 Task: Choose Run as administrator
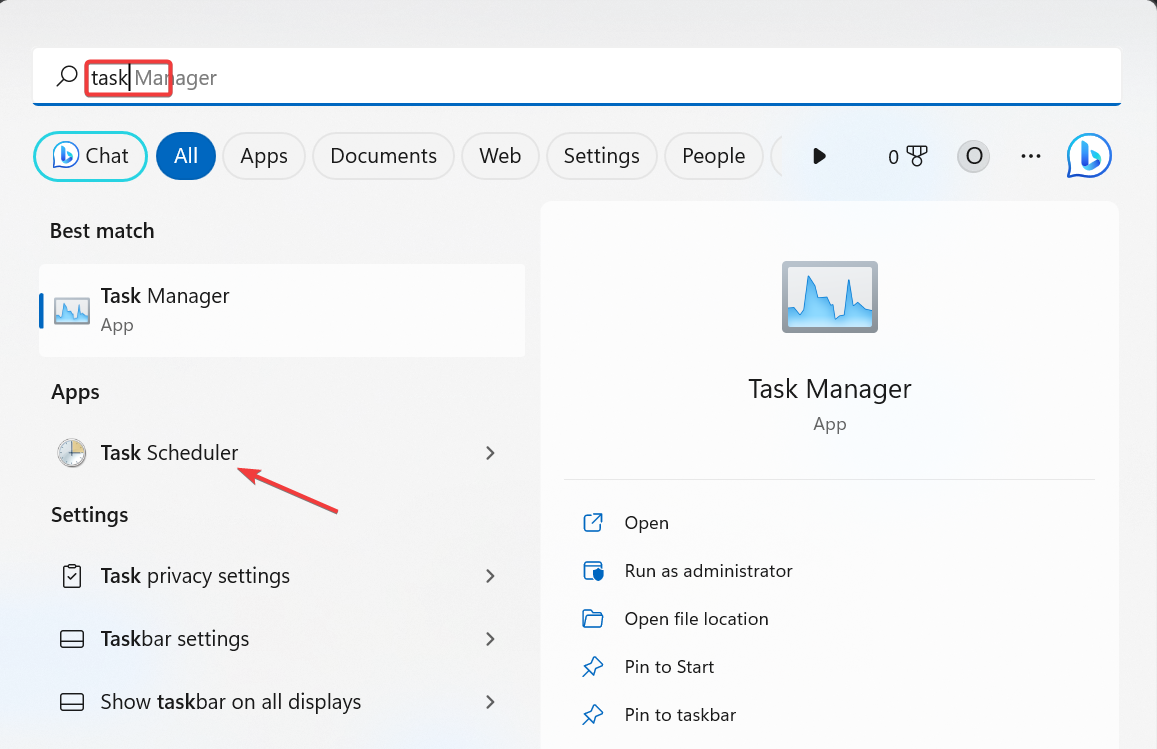tap(708, 570)
